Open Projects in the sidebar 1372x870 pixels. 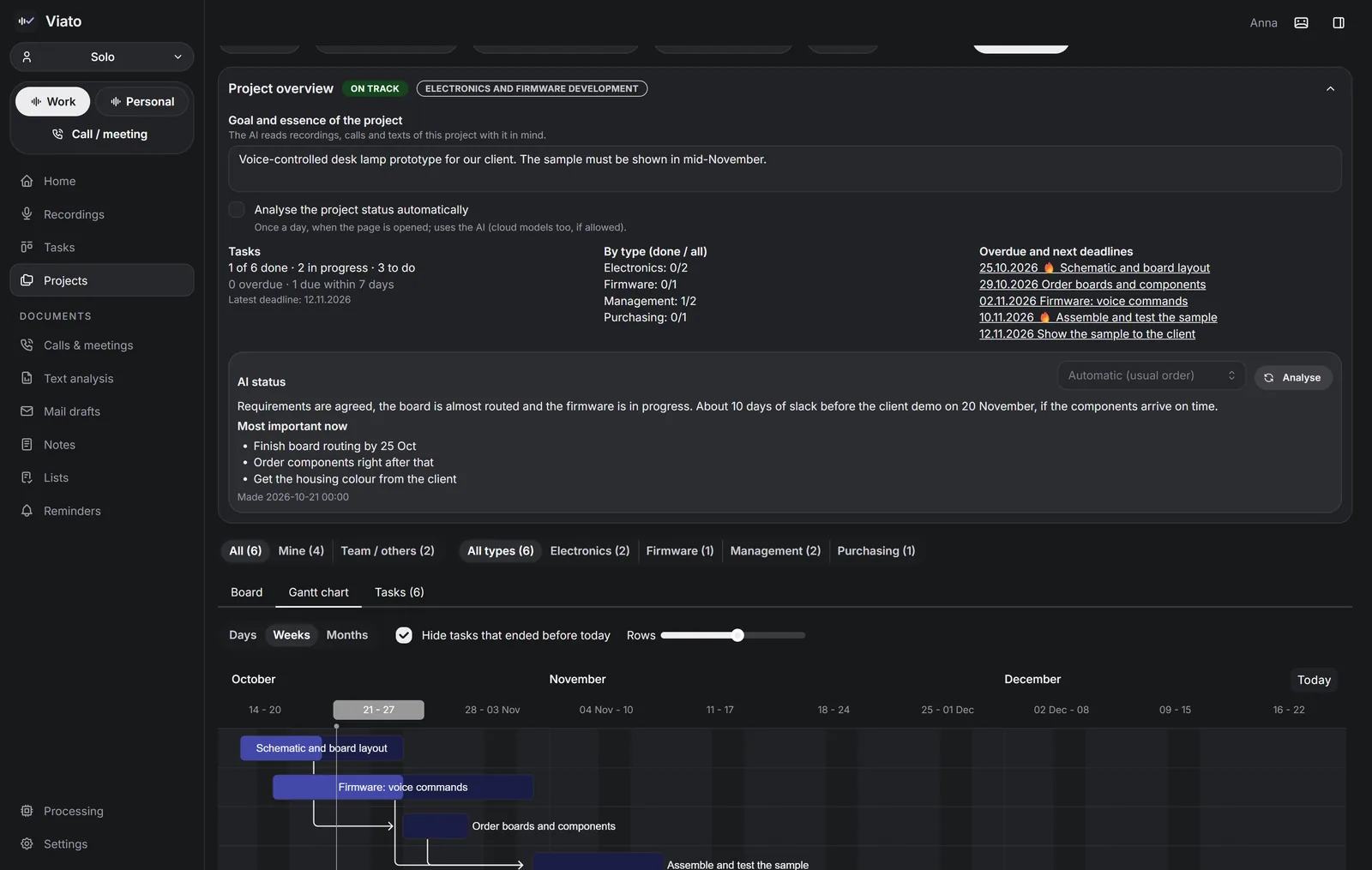pyautogui.click(x=102, y=280)
